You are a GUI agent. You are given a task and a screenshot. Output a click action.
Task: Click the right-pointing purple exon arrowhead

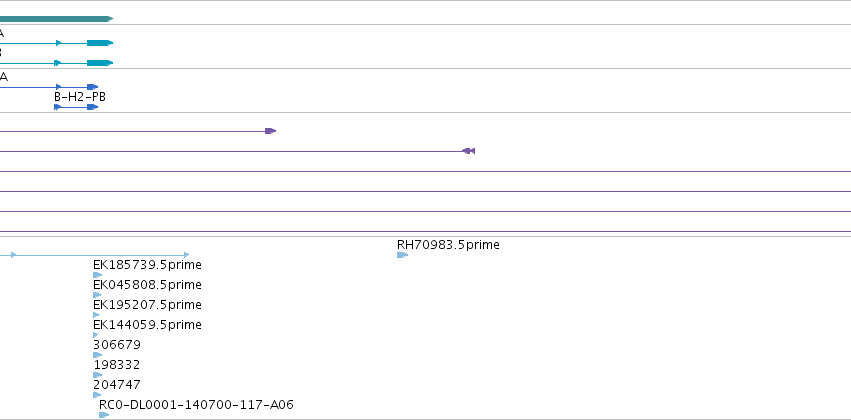(271, 131)
